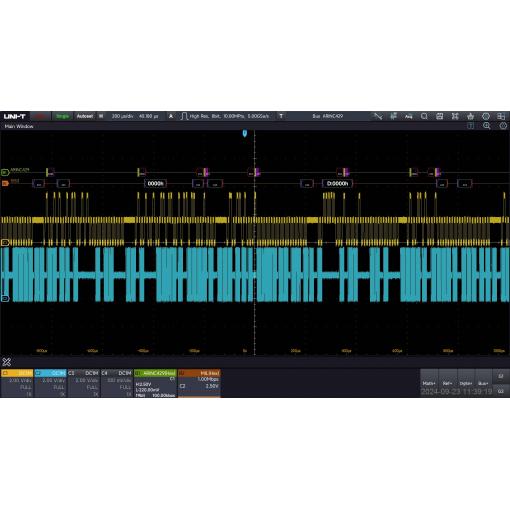Click the UNI-T logo at top left
Viewport: 510px width, 510px height.
pos(14,116)
